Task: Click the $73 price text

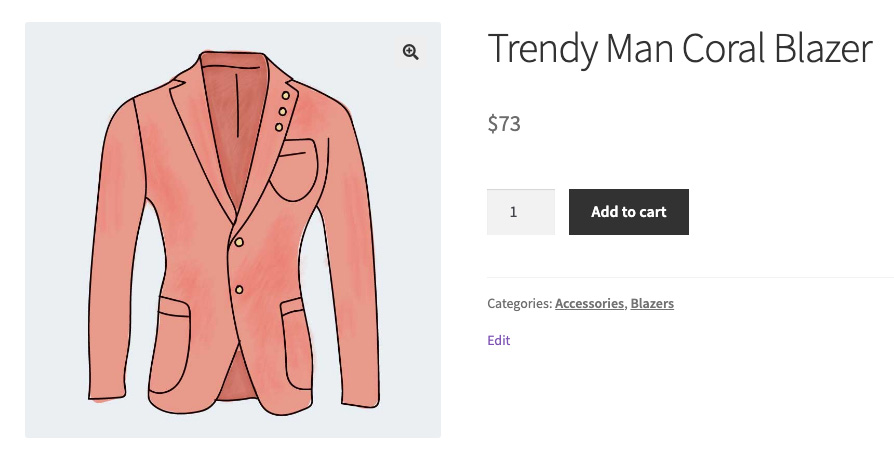Action: pos(504,124)
